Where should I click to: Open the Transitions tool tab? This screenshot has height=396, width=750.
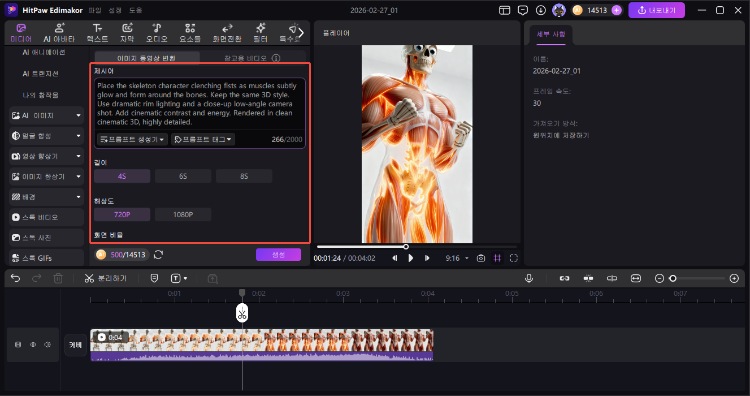[x=228, y=33]
